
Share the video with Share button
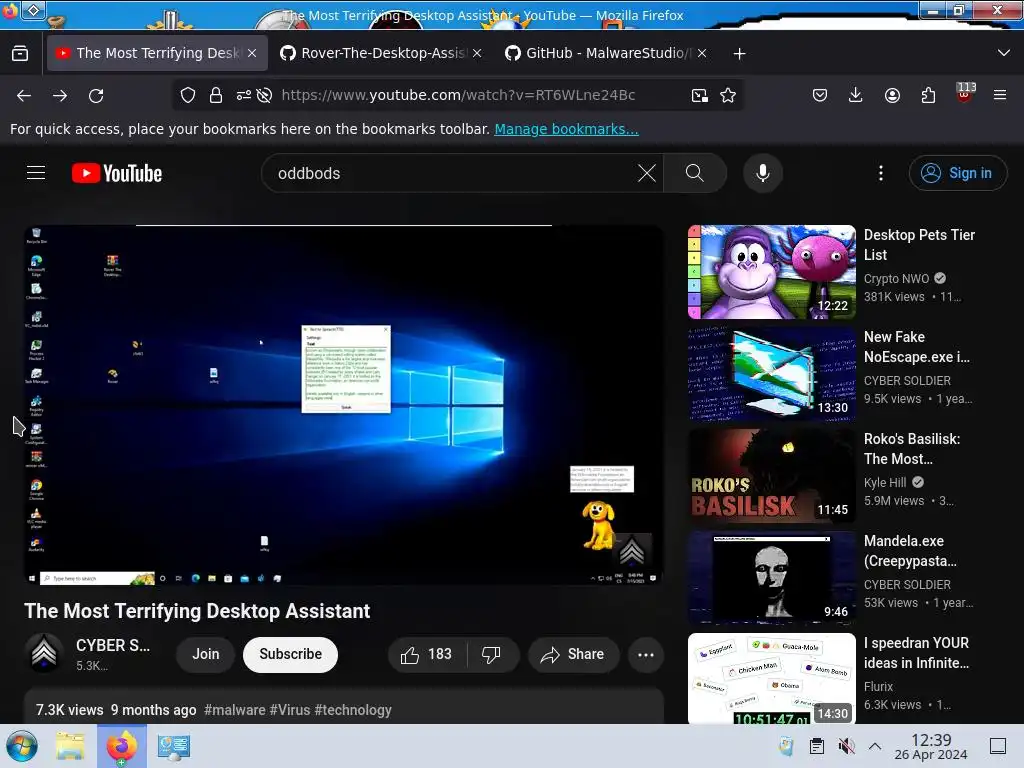coord(573,654)
